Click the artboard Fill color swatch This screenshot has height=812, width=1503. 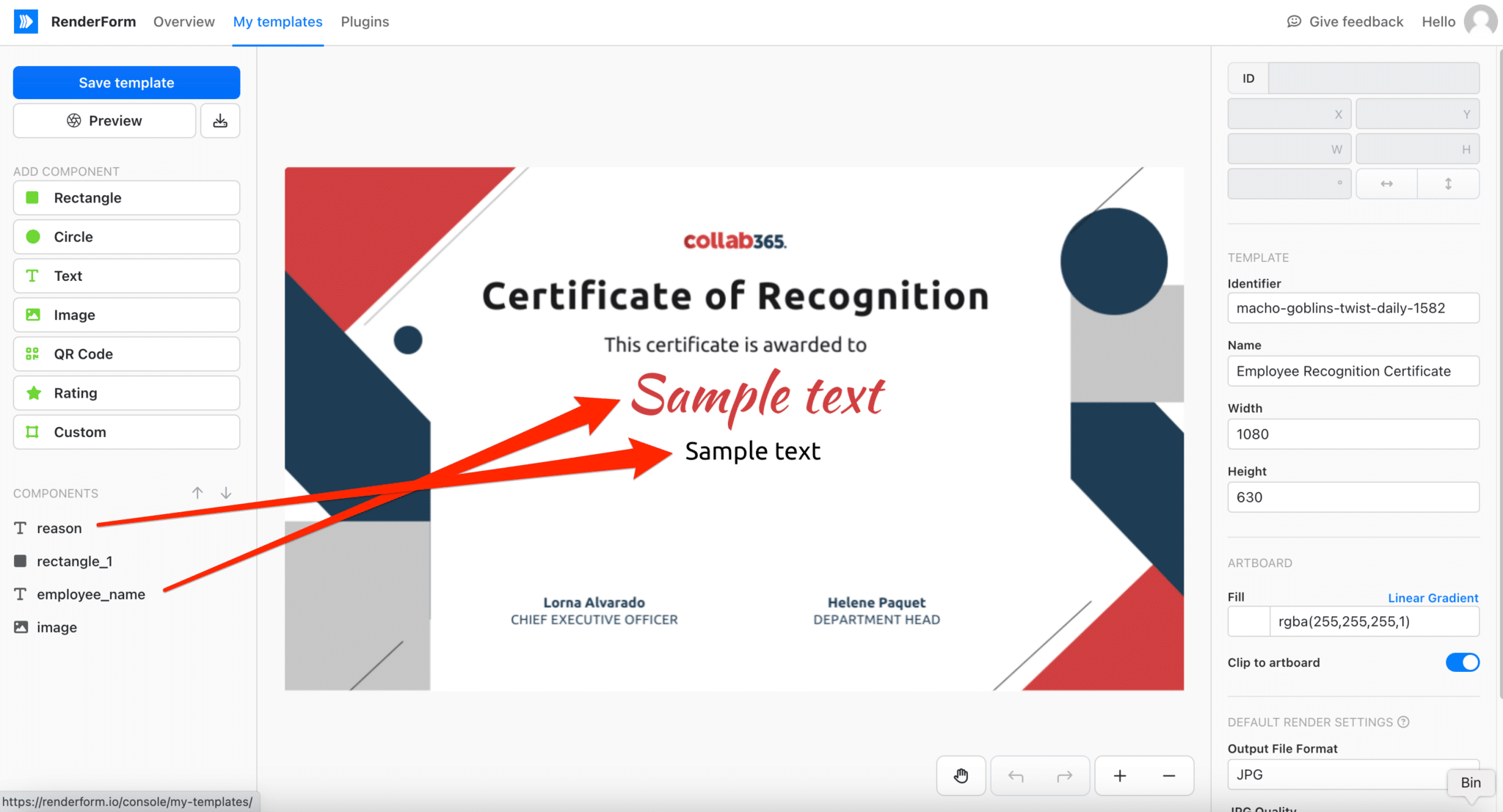click(x=1248, y=621)
